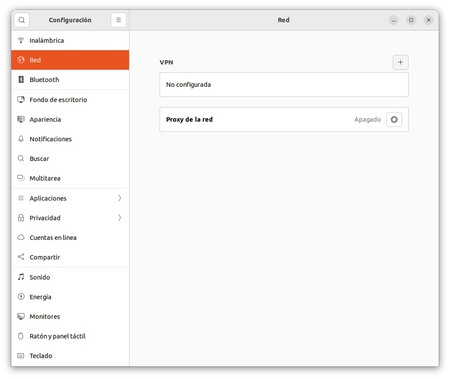Maximize the Configuración window
The height and width of the screenshot is (379, 450).
[x=411, y=20]
